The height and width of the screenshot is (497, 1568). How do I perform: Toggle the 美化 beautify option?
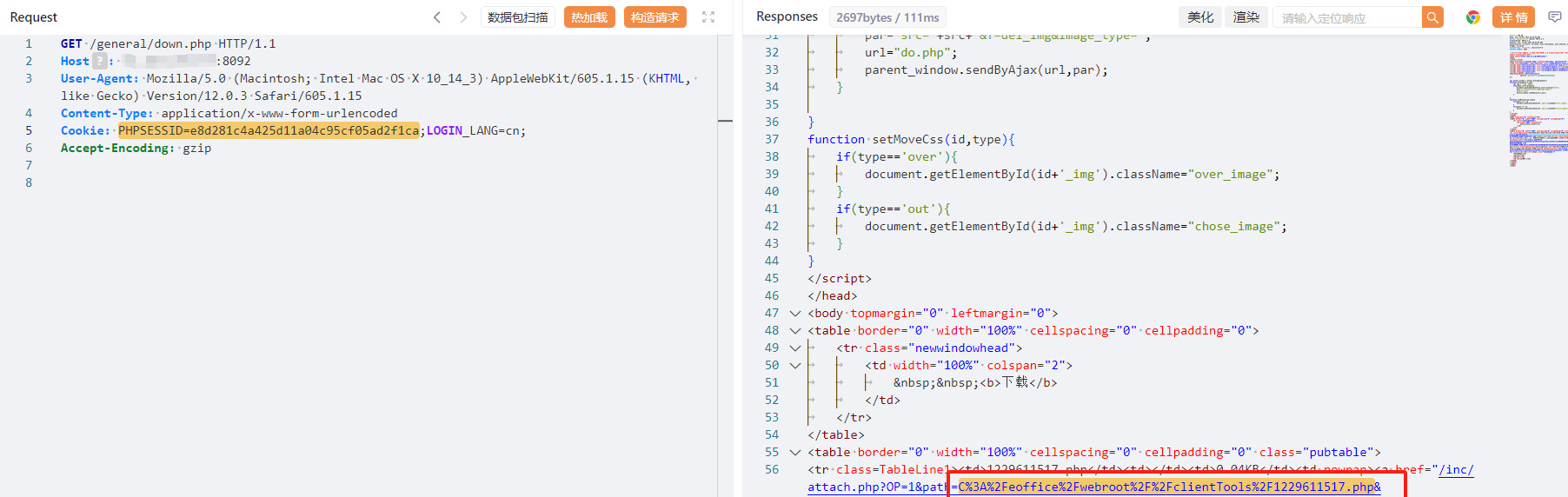(1200, 17)
